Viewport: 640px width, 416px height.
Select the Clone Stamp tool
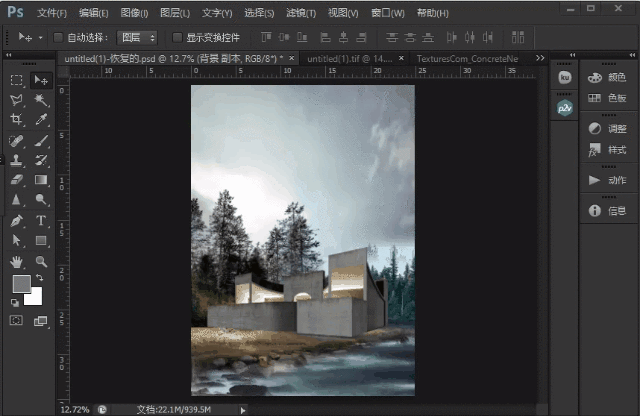click(x=17, y=160)
